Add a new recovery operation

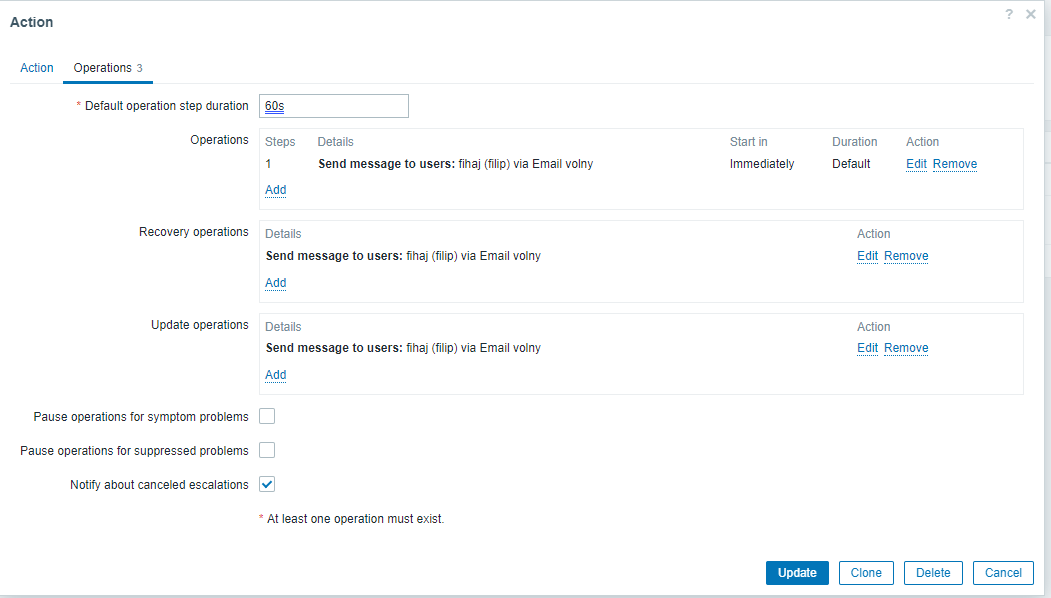click(x=276, y=283)
